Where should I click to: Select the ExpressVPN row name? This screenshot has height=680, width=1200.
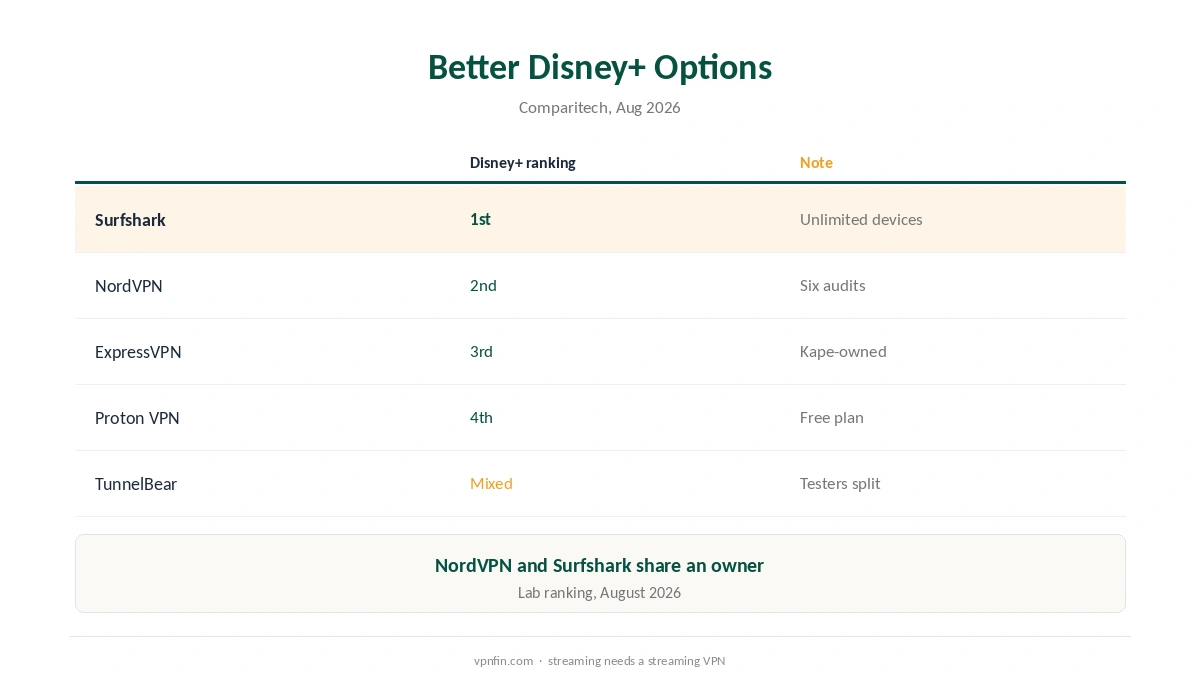138,351
